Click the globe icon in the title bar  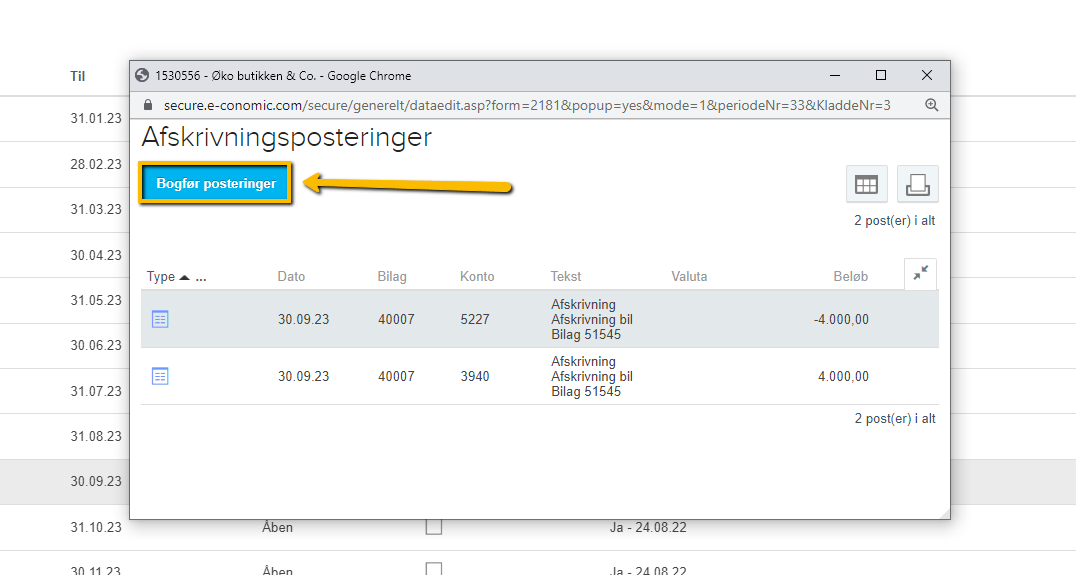click(142, 75)
